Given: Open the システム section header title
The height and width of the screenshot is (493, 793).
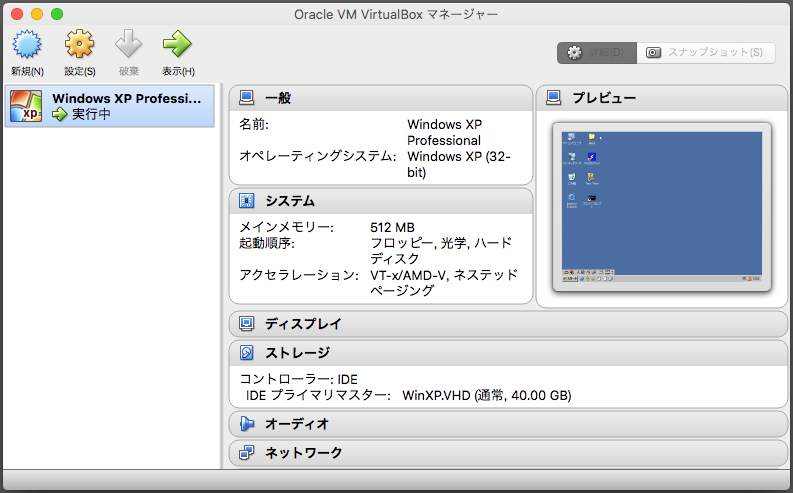Looking at the screenshot, I should coord(290,201).
